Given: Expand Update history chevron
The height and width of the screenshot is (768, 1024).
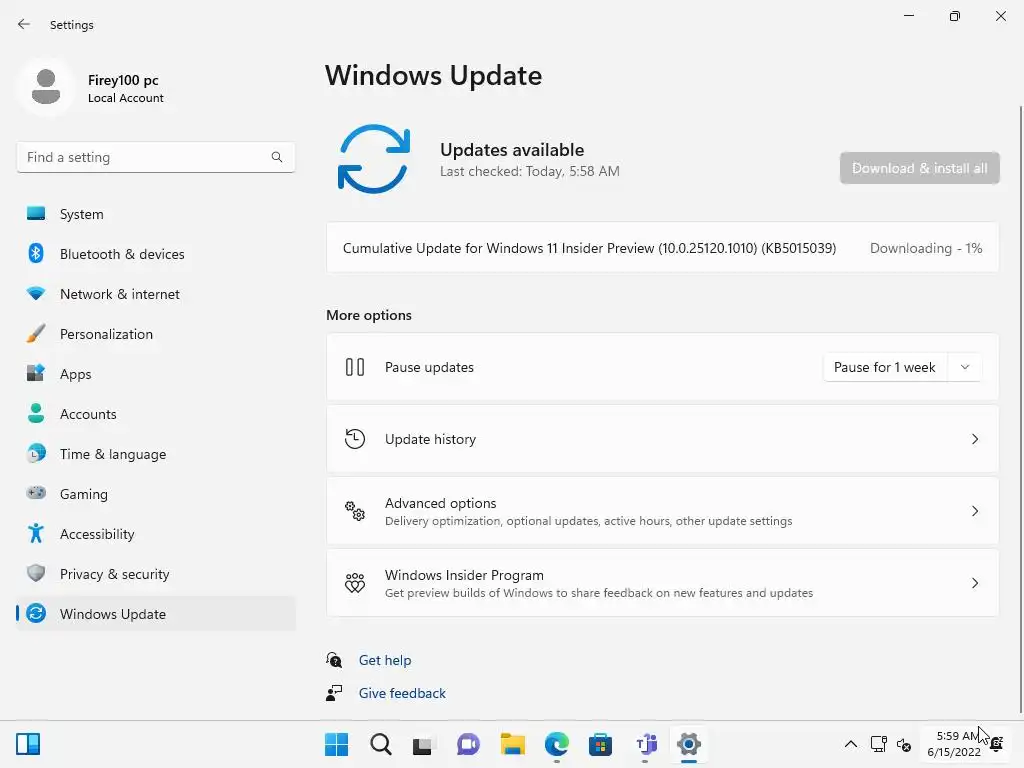Looking at the screenshot, I should pyautogui.click(x=974, y=439).
